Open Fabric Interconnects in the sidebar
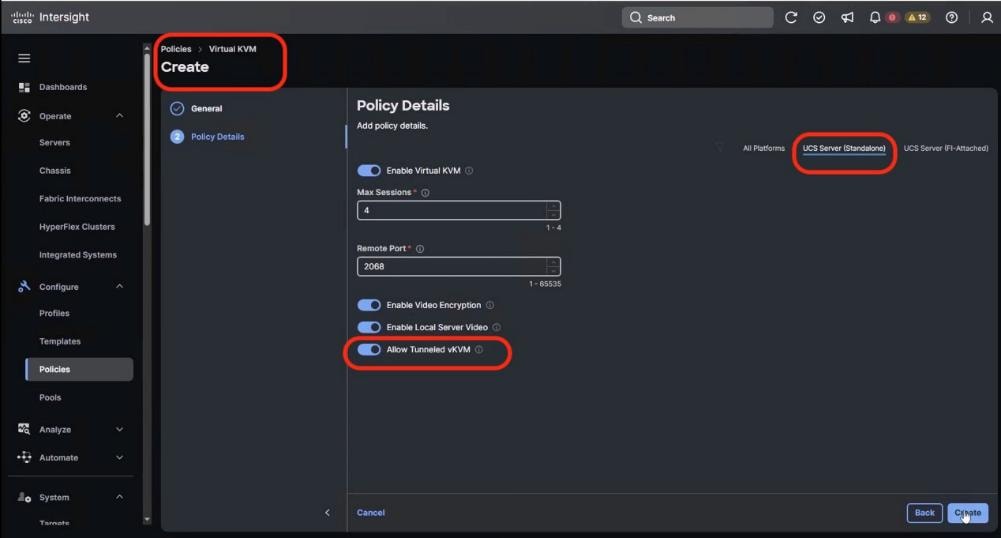This screenshot has height=538, width=1001. (x=80, y=198)
